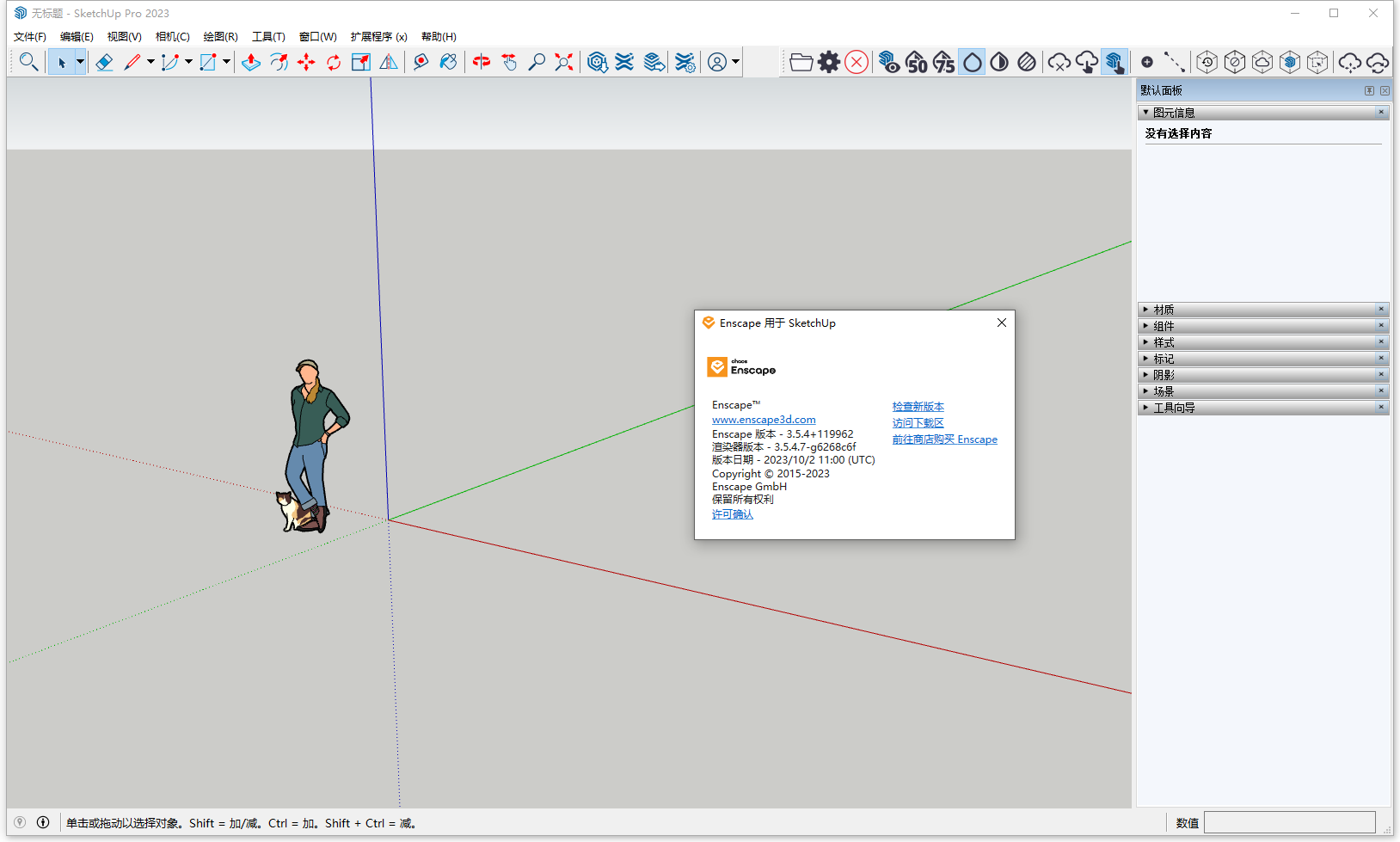Screen dimensions: 1400x842
Task: Click 访问下载区 link
Action: [x=918, y=423]
